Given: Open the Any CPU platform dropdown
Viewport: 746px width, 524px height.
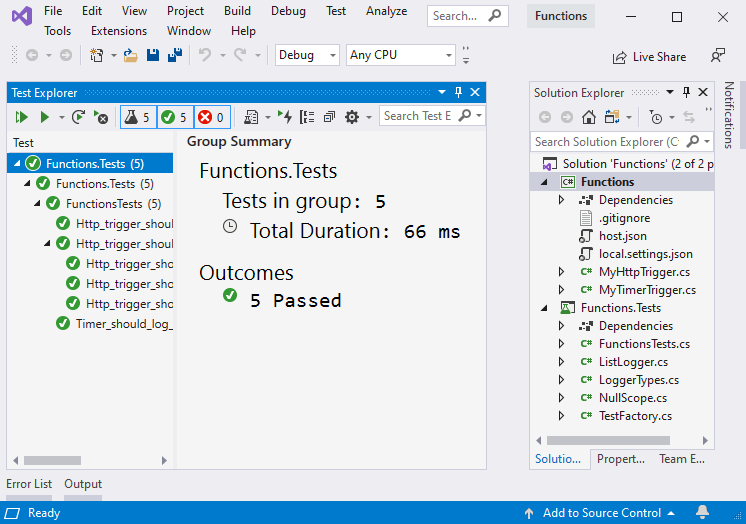Looking at the screenshot, I should pyautogui.click(x=400, y=56).
